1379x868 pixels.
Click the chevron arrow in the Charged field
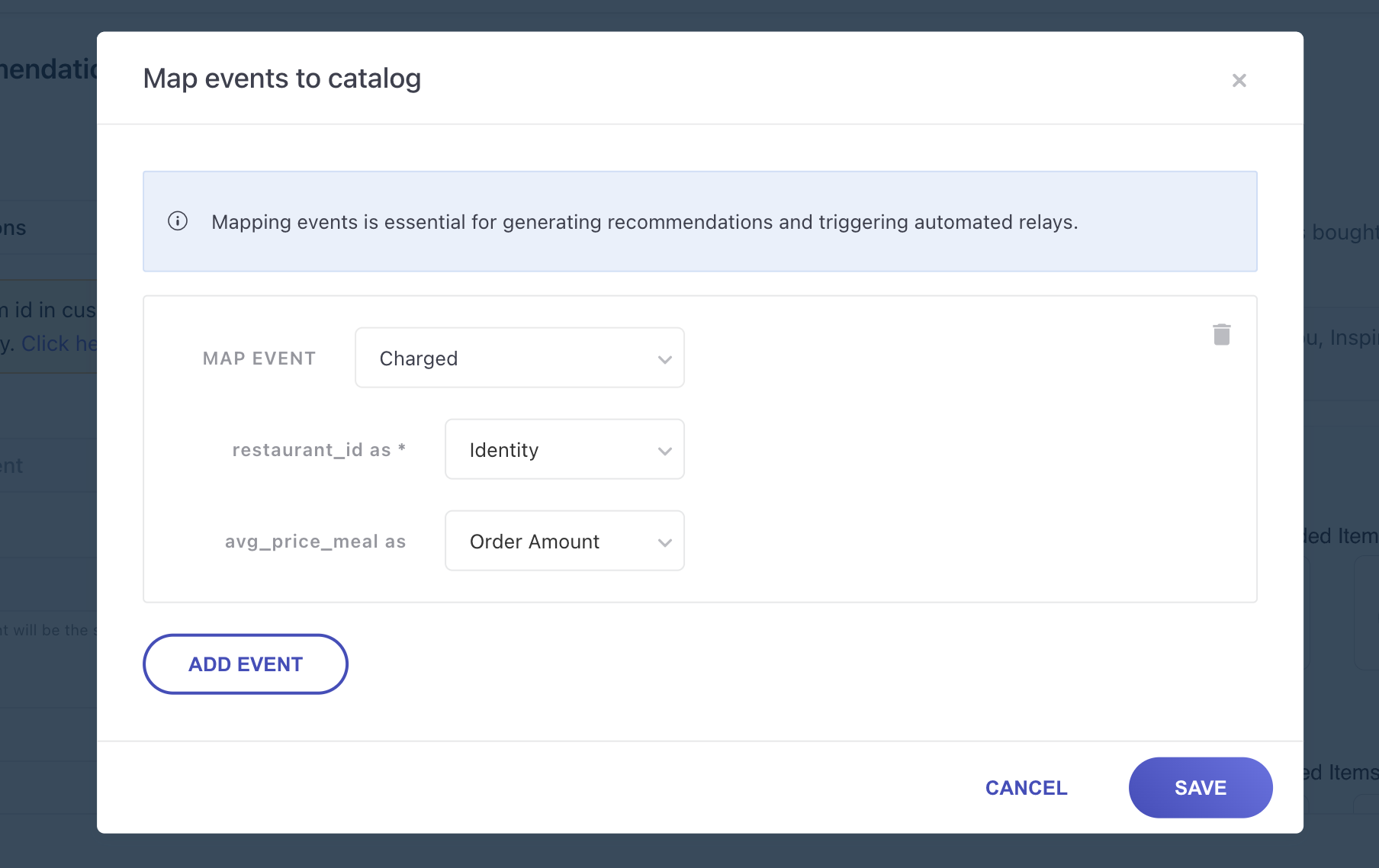click(x=664, y=359)
